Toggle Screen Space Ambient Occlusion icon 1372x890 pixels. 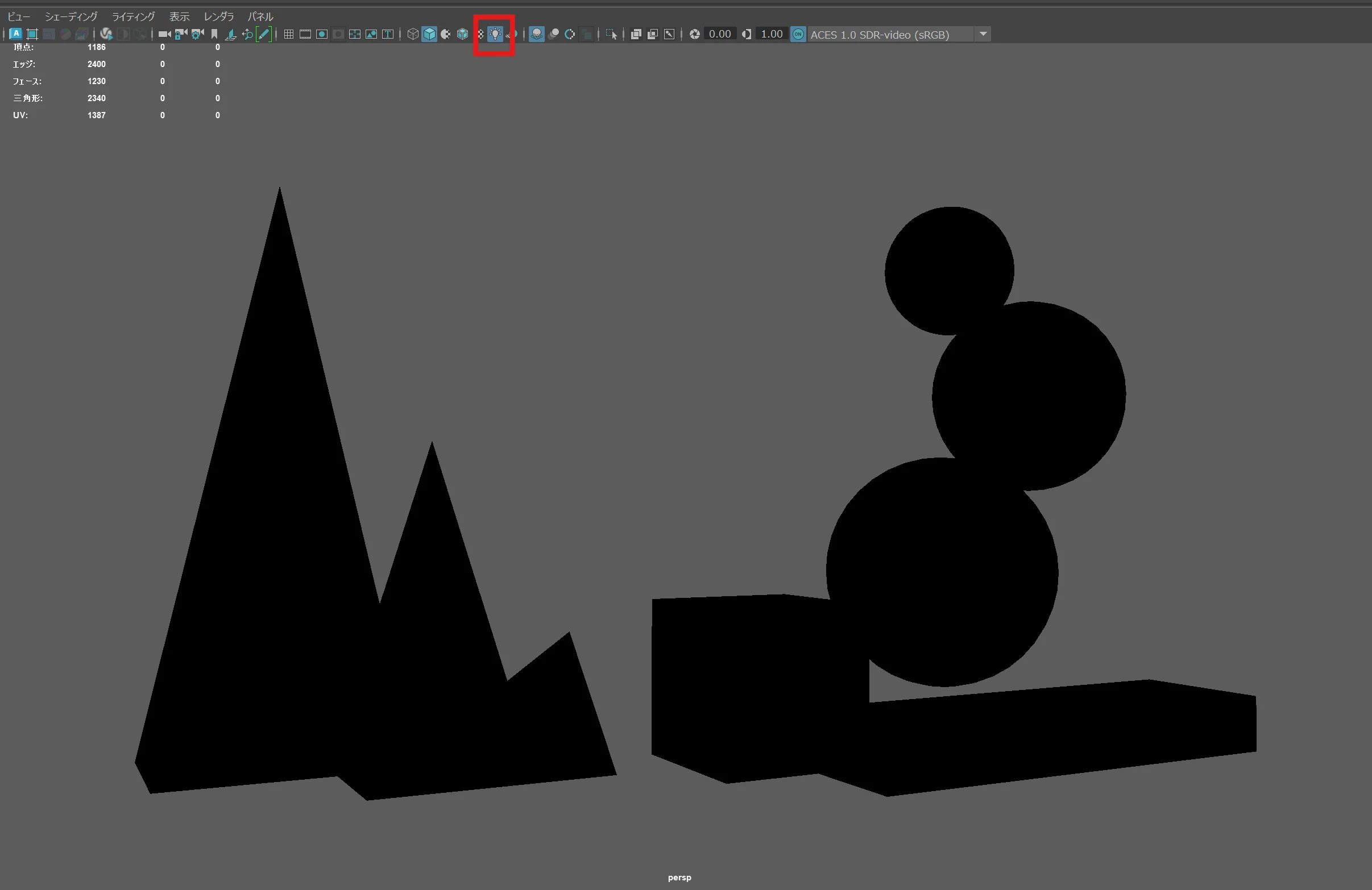tap(537, 34)
